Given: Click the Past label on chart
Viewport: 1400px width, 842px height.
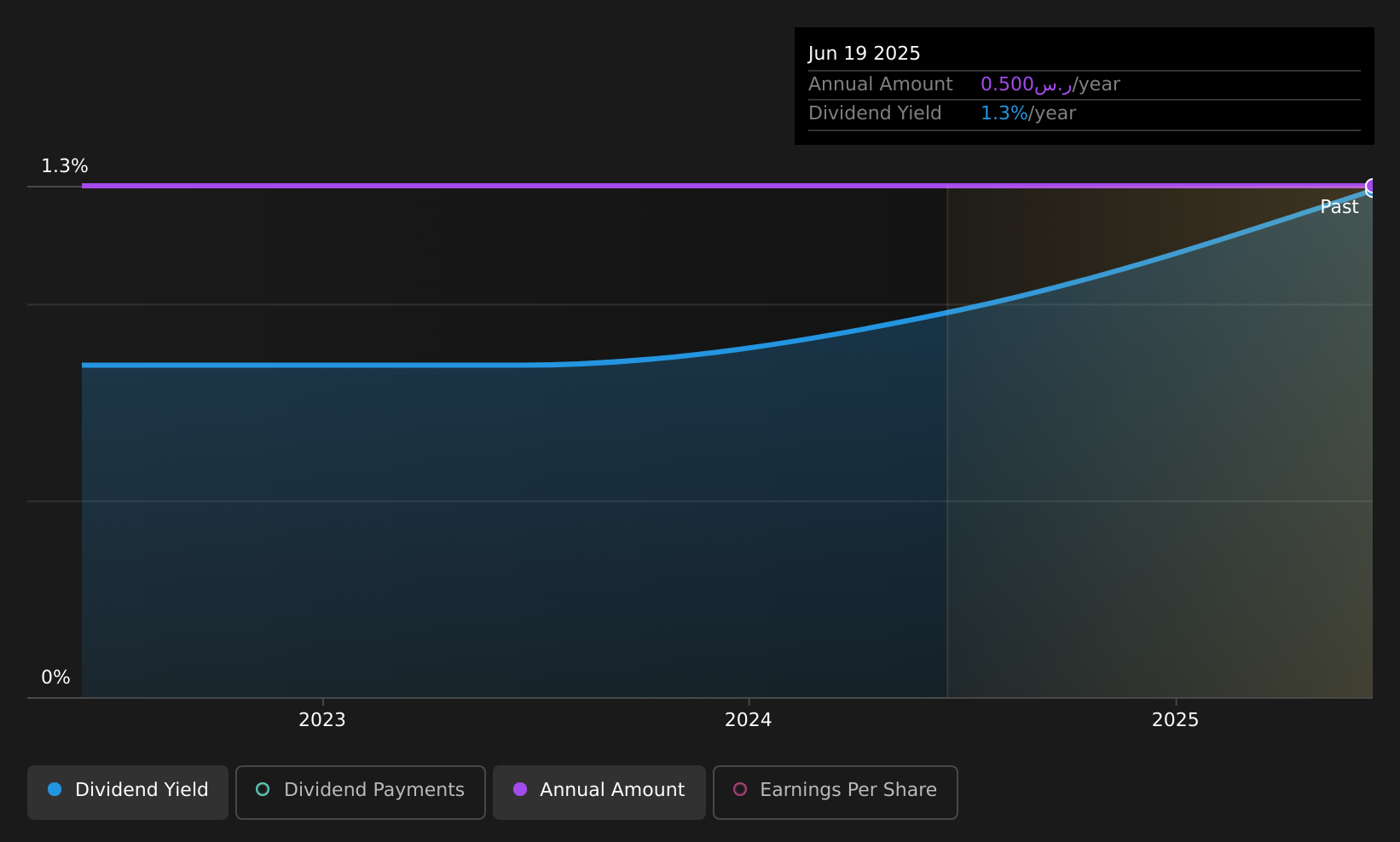Looking at the screenshot, I should tap(1339, 207).
